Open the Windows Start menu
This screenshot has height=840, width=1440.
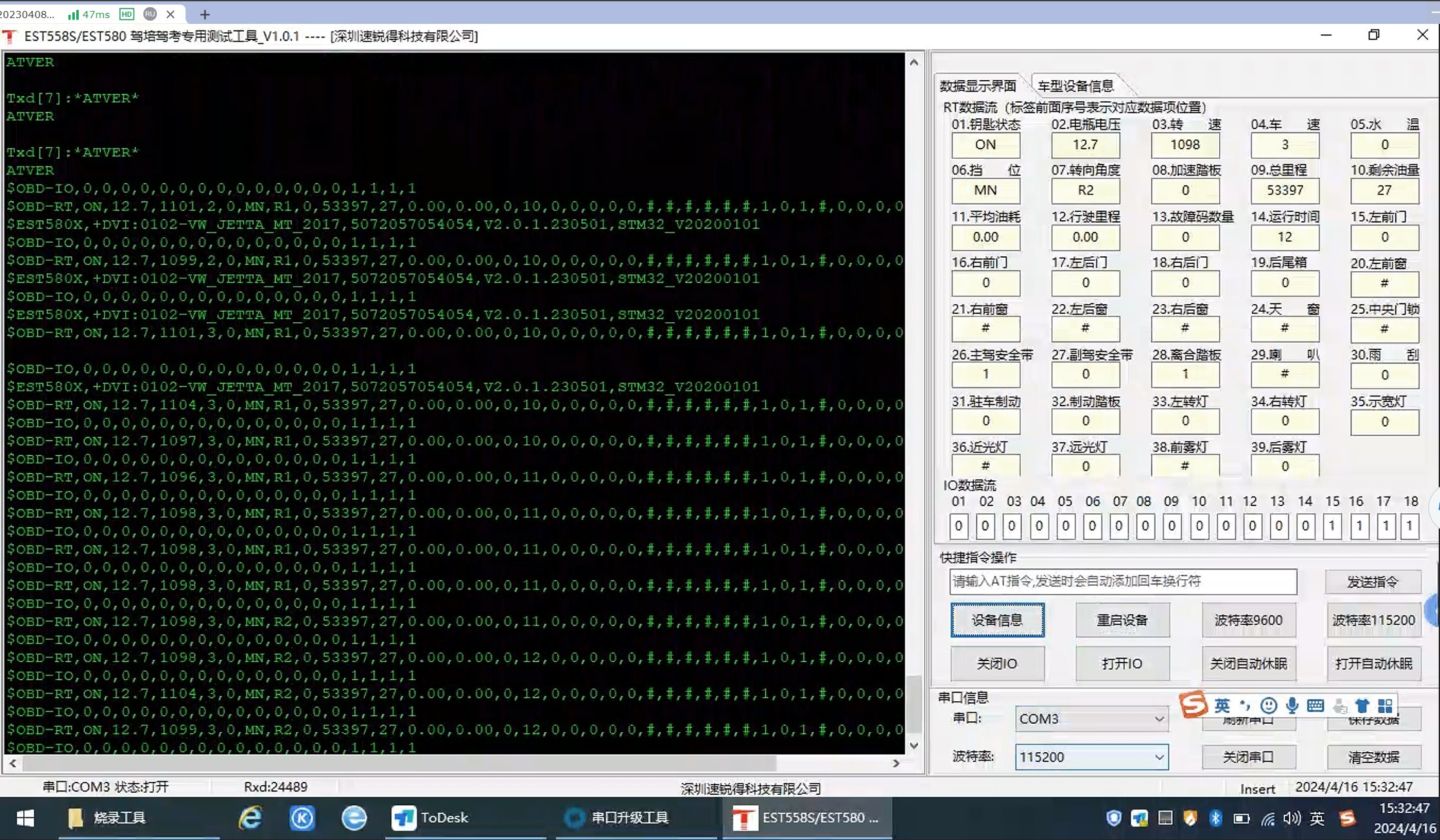point(25,818)
